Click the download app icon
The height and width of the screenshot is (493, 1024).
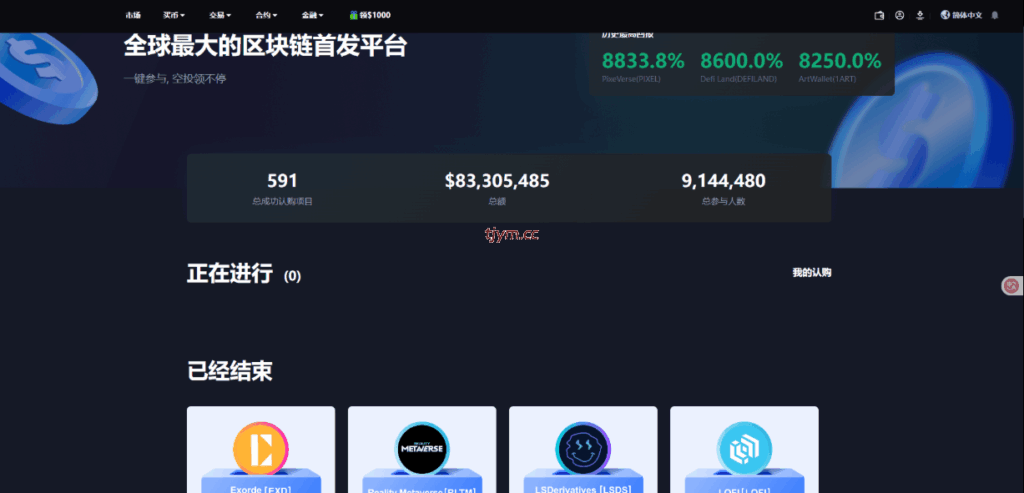tap(919, 16)
